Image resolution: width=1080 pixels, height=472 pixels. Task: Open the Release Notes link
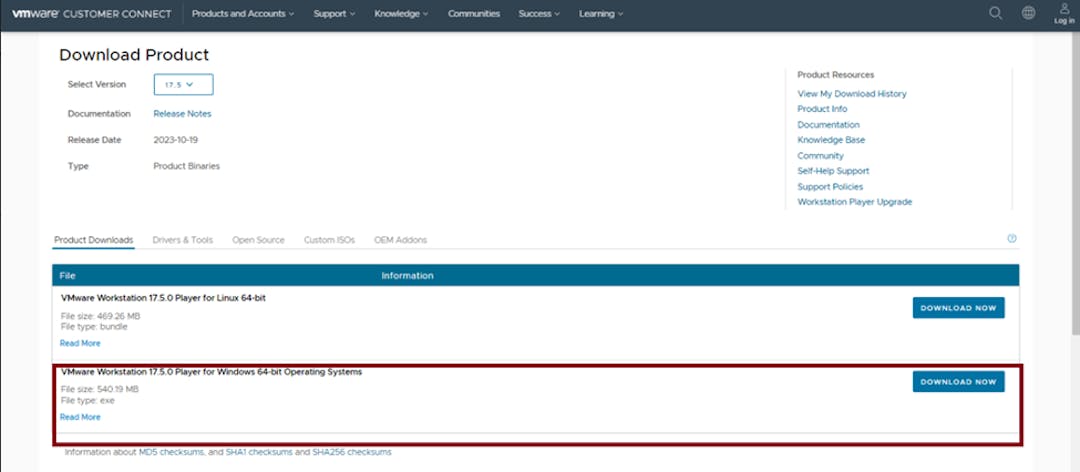182,114
